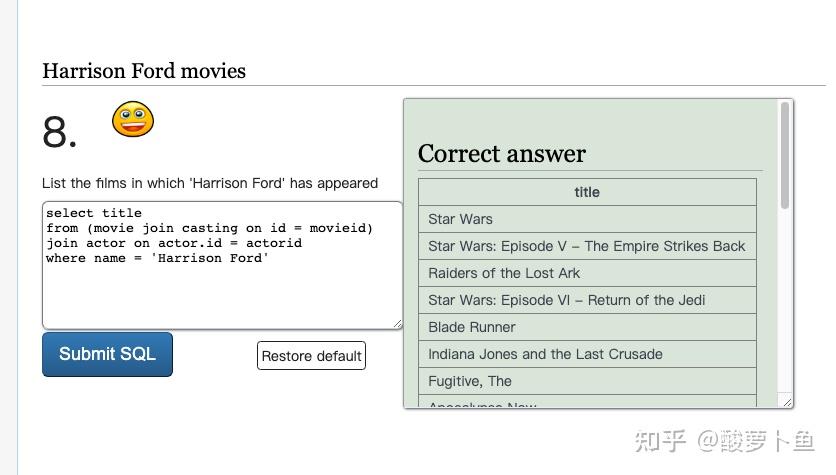Click the 'Correct answer' heading
836x475 pixels.
[502, 154]
